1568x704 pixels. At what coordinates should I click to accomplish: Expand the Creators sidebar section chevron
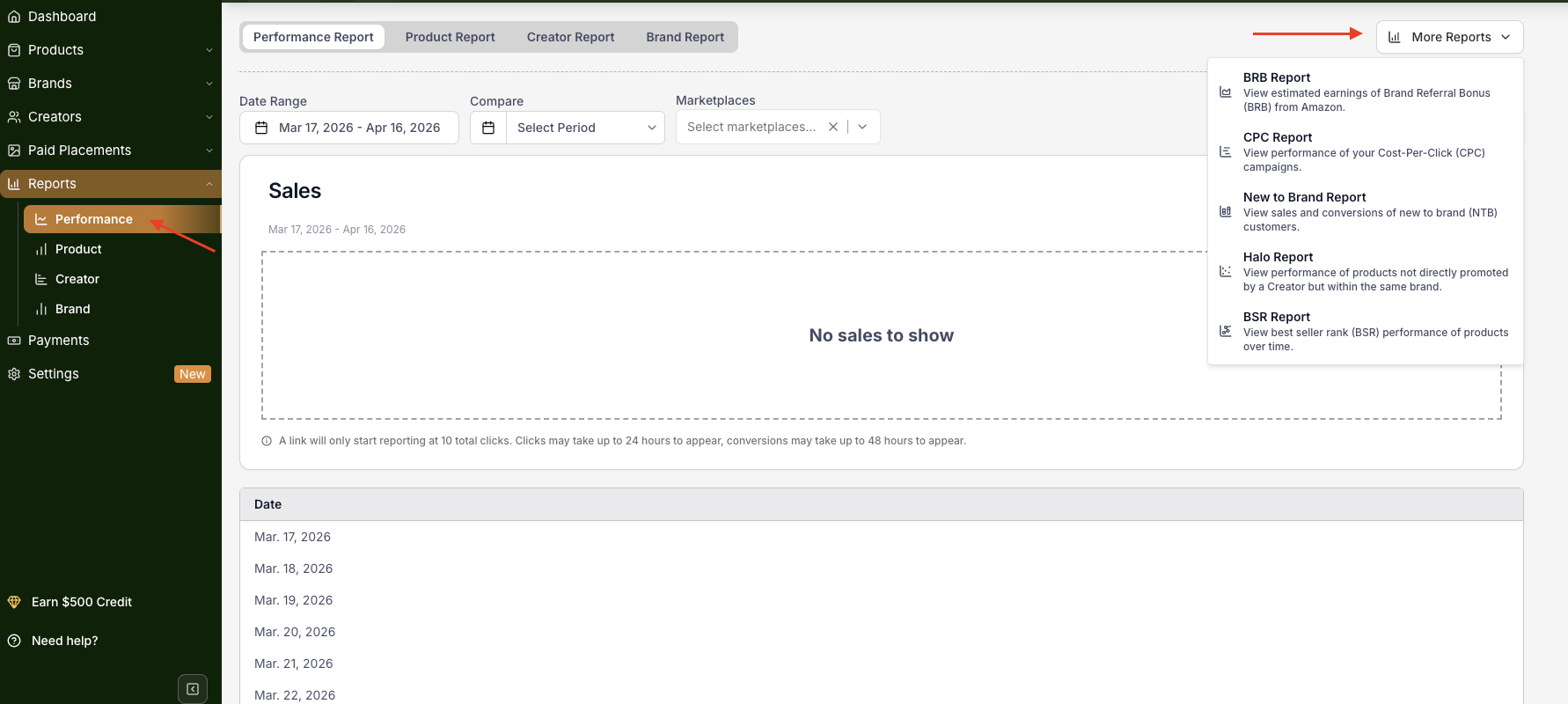[x=209, y=117]
